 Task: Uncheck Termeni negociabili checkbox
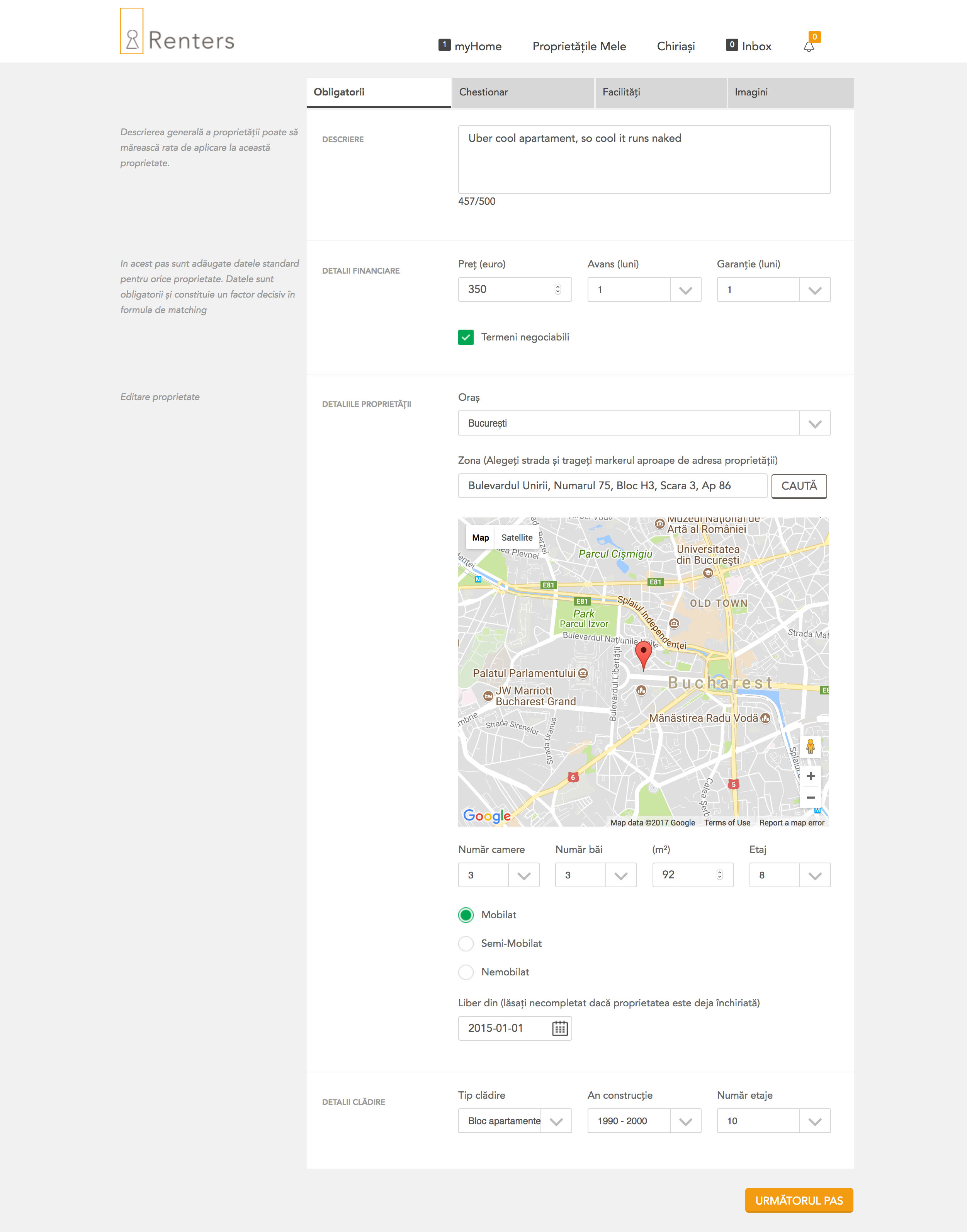(x=466, y=337)
